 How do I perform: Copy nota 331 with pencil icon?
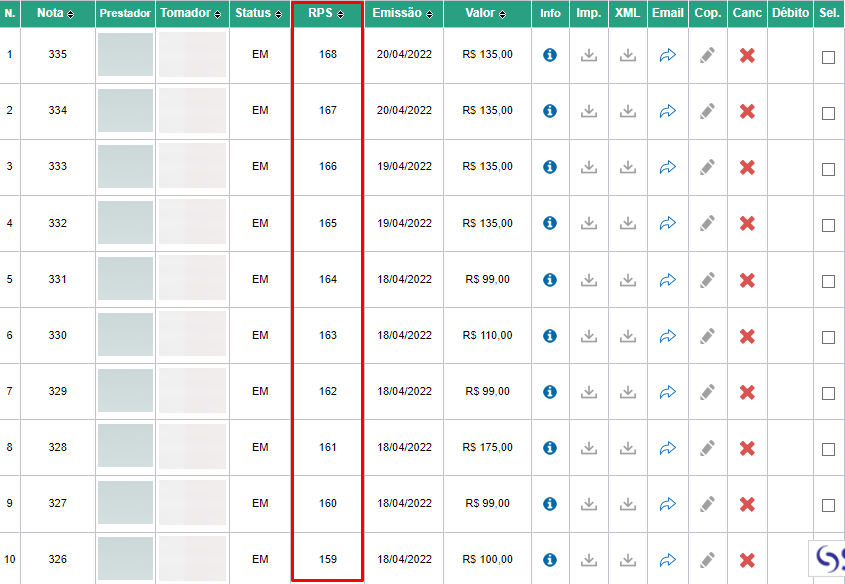pyautogui.click(x=708, y=280)
